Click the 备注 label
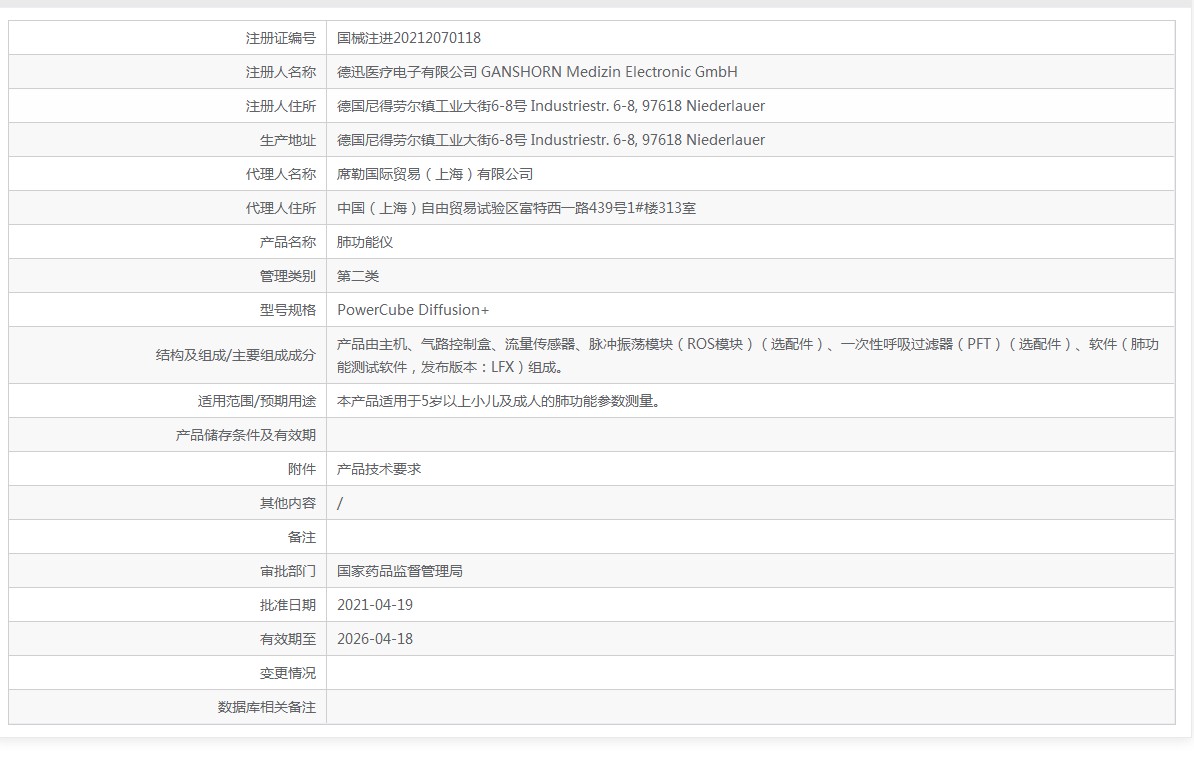Image resolution: width=1194 pixels, height=760 pixels. [302, 538]
